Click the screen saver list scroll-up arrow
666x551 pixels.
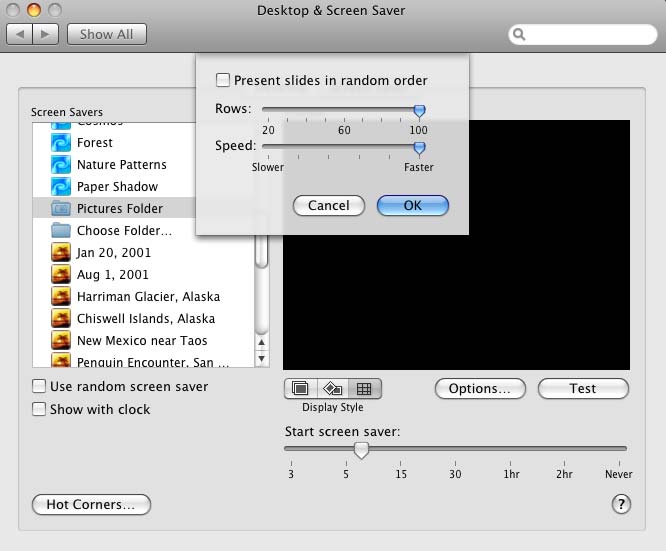(262, 342)
